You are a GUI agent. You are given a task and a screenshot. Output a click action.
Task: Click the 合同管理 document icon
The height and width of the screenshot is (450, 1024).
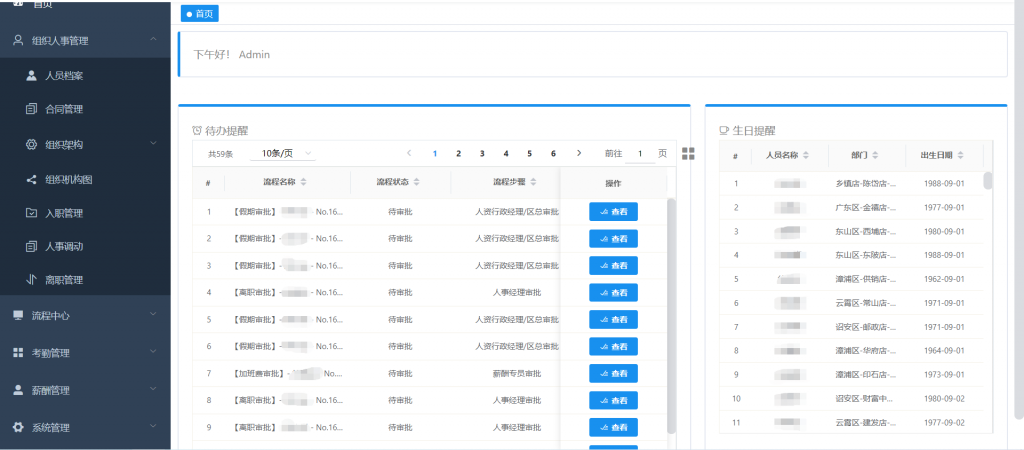coord(31,109)
